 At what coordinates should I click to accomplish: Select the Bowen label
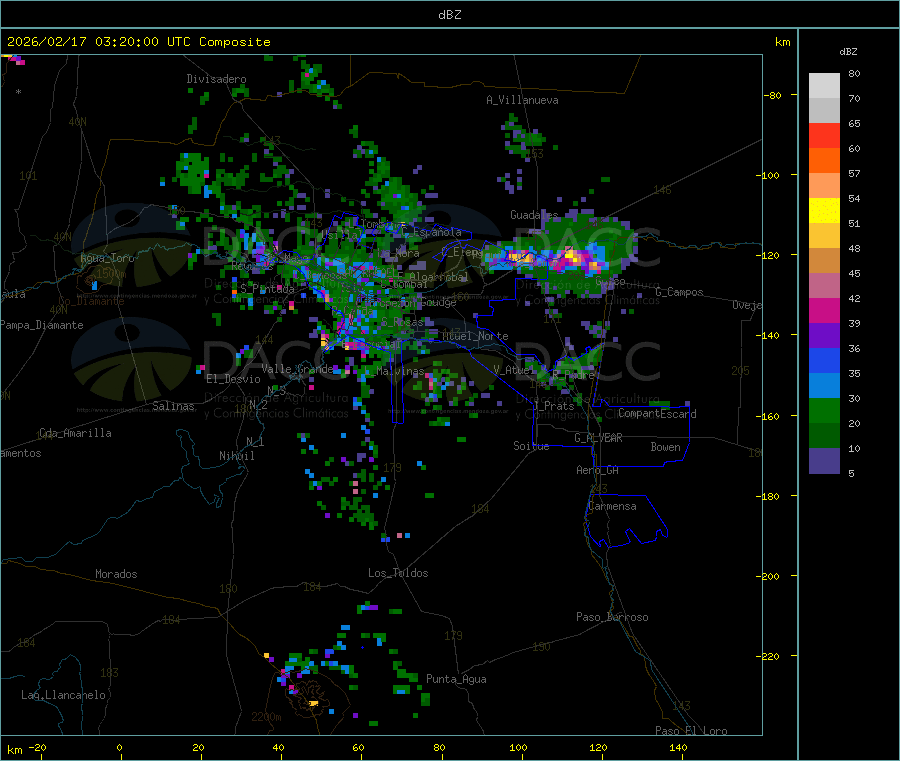tap(665, 447)
